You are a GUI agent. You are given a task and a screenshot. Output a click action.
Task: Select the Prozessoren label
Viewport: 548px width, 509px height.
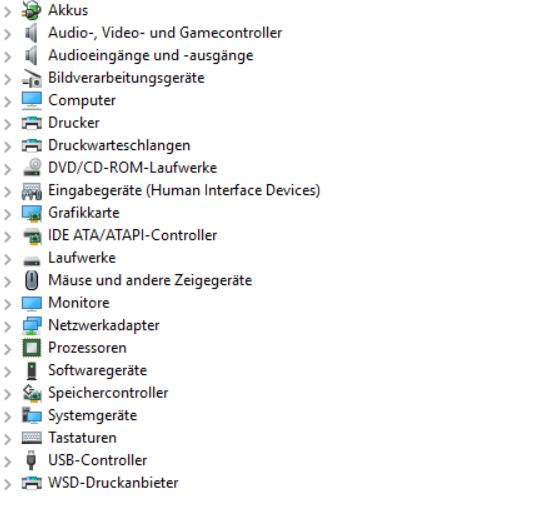pos(87,348)
